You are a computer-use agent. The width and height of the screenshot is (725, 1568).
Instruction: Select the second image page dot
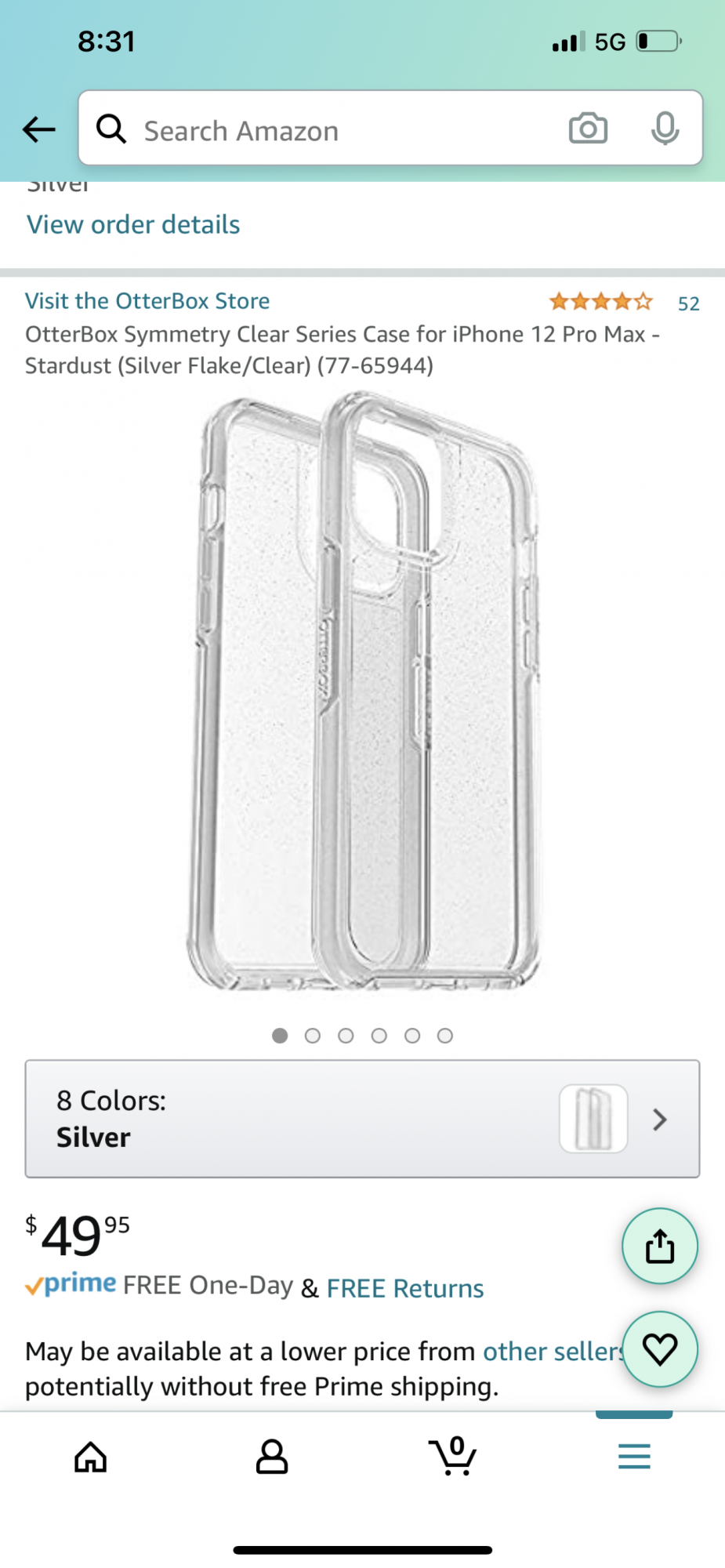pyautogui.click(x=313, y=1036)
